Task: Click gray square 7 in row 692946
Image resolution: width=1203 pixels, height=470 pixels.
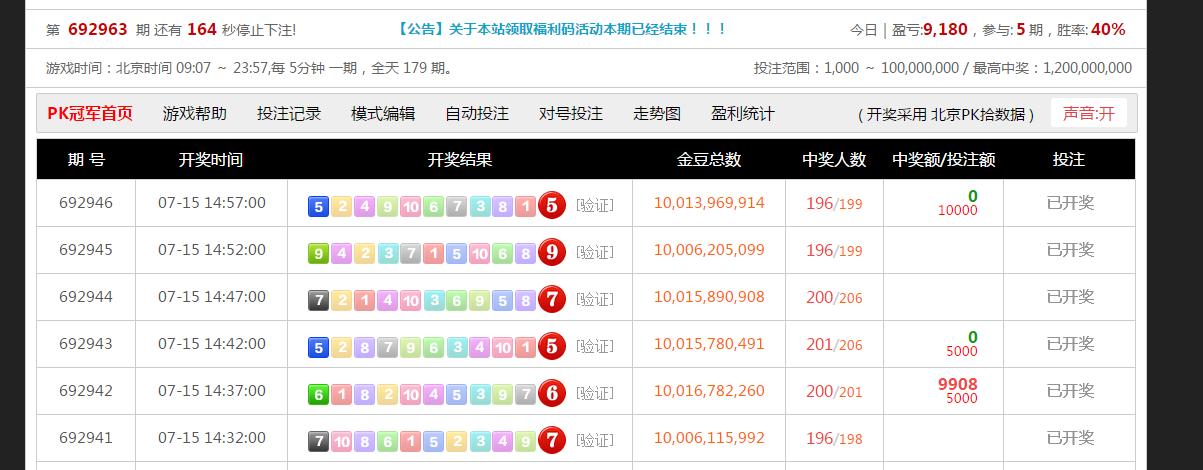Action: pyautogui.click(x=456, y=207)
